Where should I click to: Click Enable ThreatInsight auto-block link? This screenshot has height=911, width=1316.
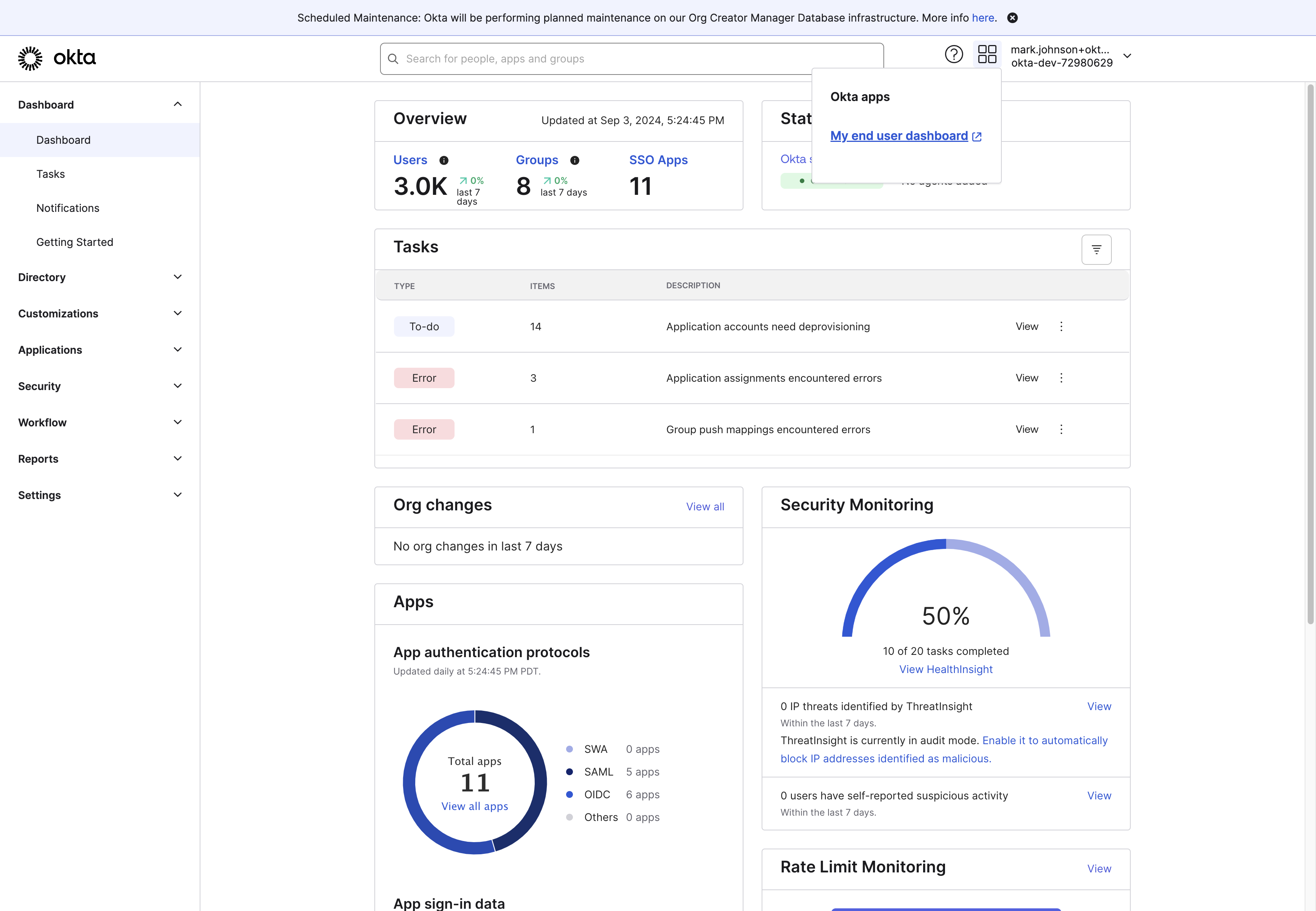tap(944, 749)
